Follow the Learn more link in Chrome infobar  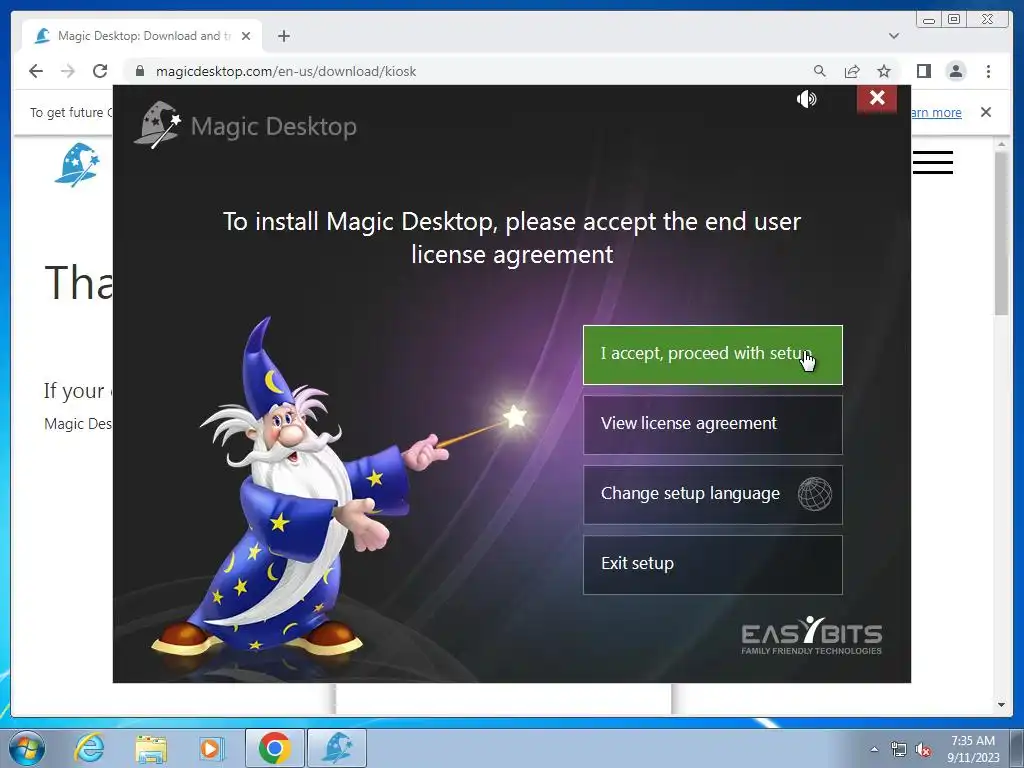(936, 112)
